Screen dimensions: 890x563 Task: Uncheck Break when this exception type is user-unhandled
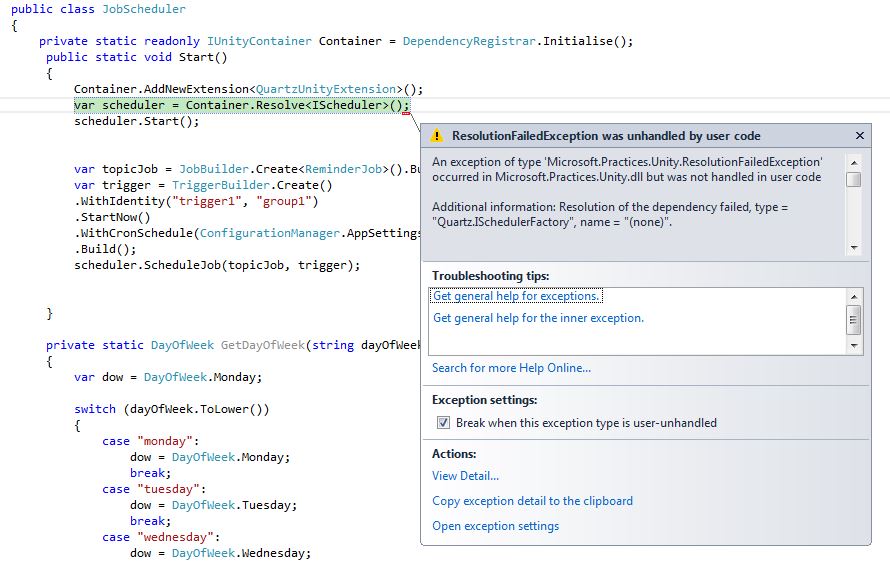tap(443, 423)
